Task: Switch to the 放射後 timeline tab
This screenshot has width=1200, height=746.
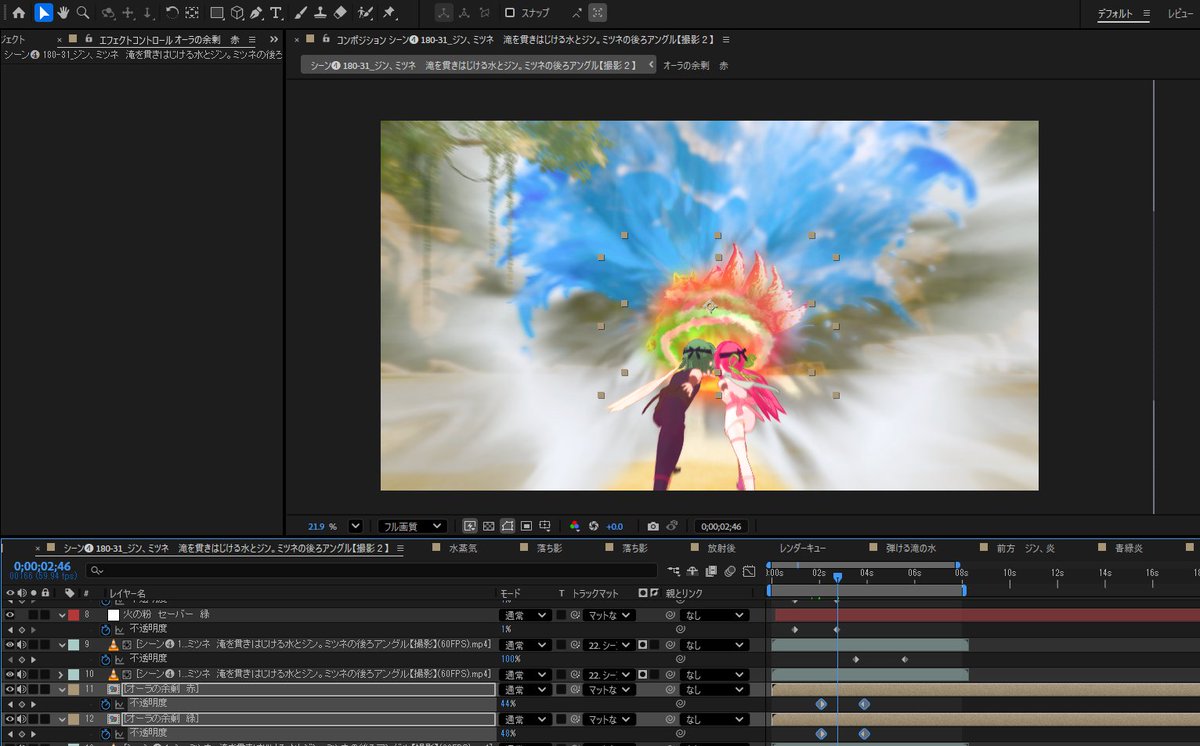Action: [x=721, y=548]
